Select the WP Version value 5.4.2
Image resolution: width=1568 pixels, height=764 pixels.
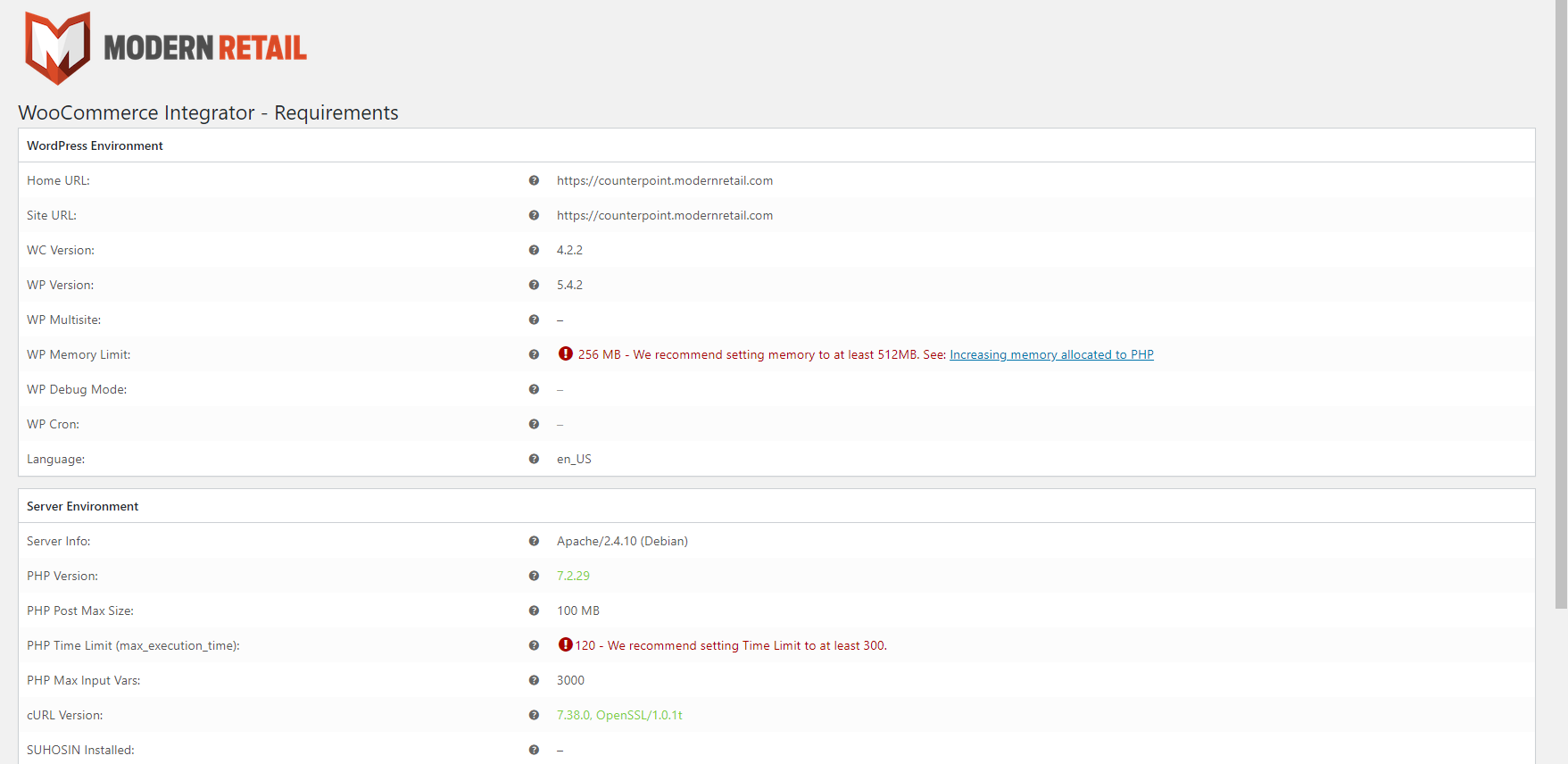click(x=569, y=285)
